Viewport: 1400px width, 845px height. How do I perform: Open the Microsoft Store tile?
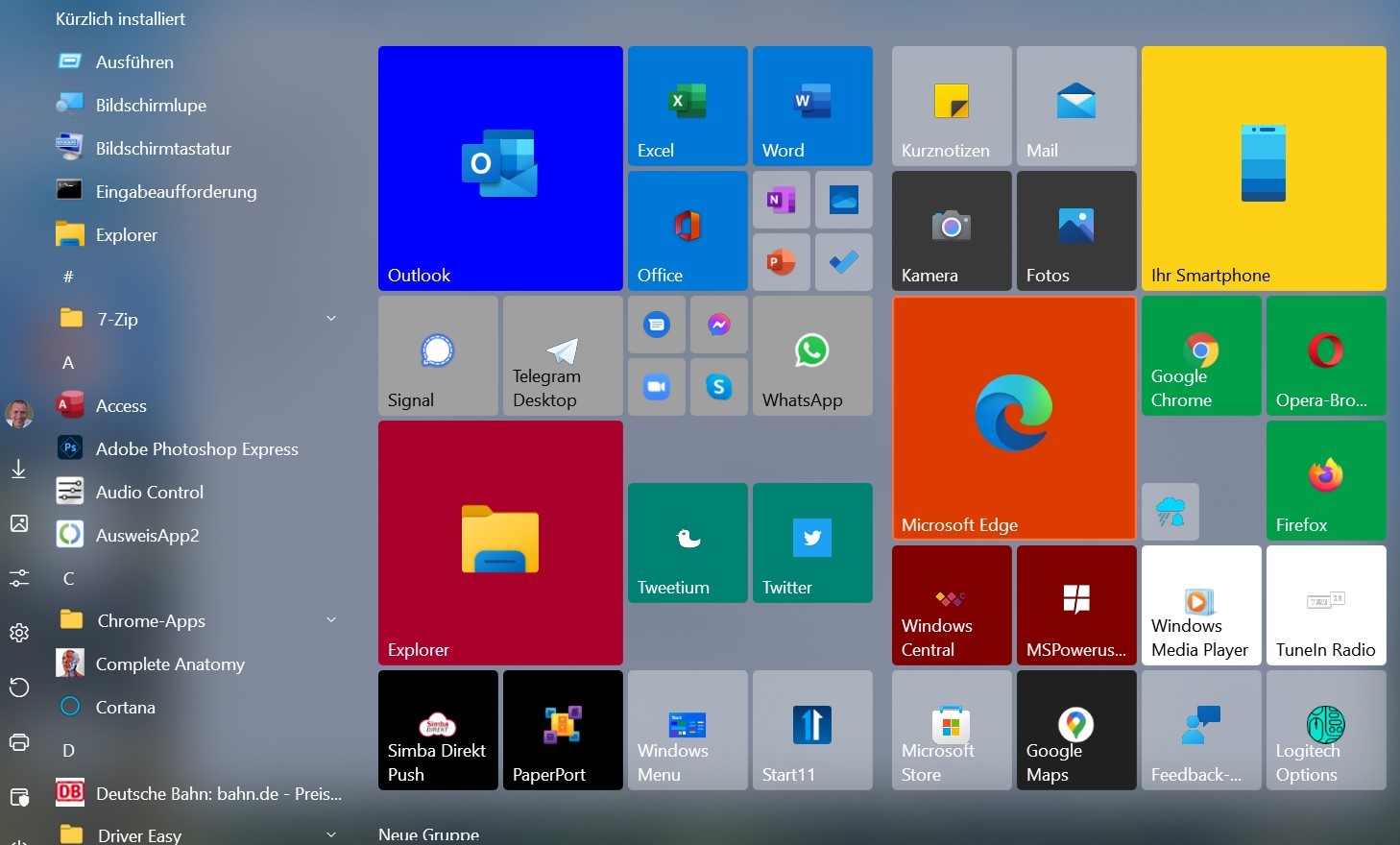pyautogui.click(x=952, y=730)
